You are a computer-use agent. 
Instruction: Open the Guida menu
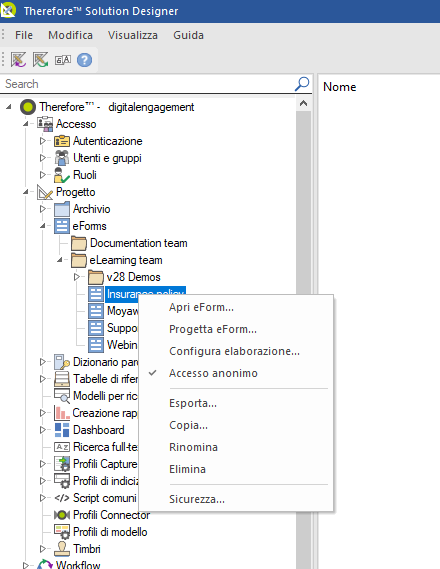[188, 35]
